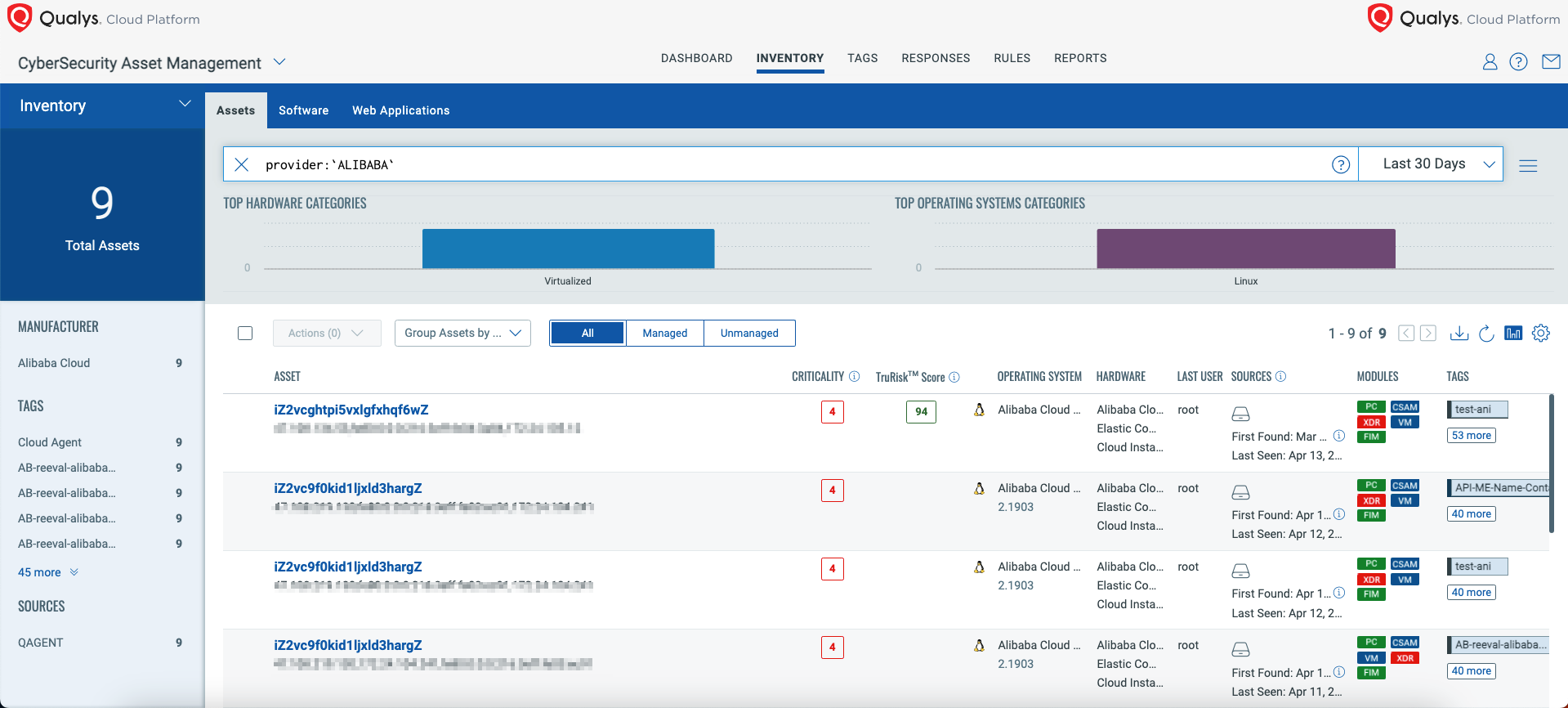Toggle the select-all assets checkbox

pyautogui.click(x=245, y=333)
